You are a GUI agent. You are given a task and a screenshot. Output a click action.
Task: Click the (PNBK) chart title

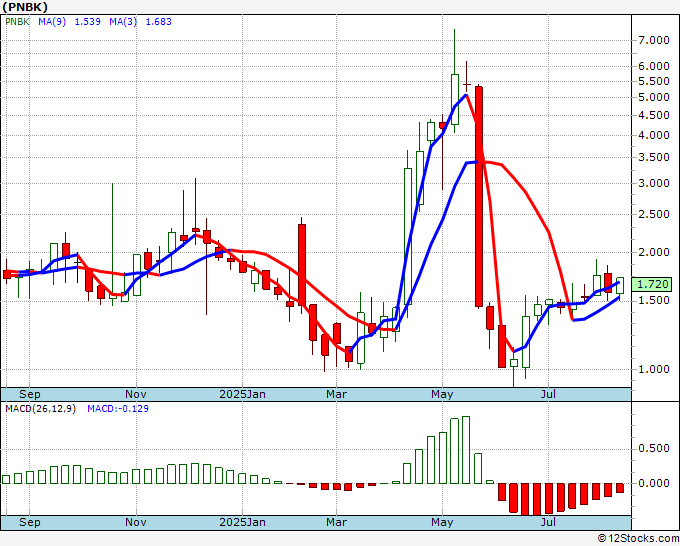pyautogui.click(x=25, y=7)
